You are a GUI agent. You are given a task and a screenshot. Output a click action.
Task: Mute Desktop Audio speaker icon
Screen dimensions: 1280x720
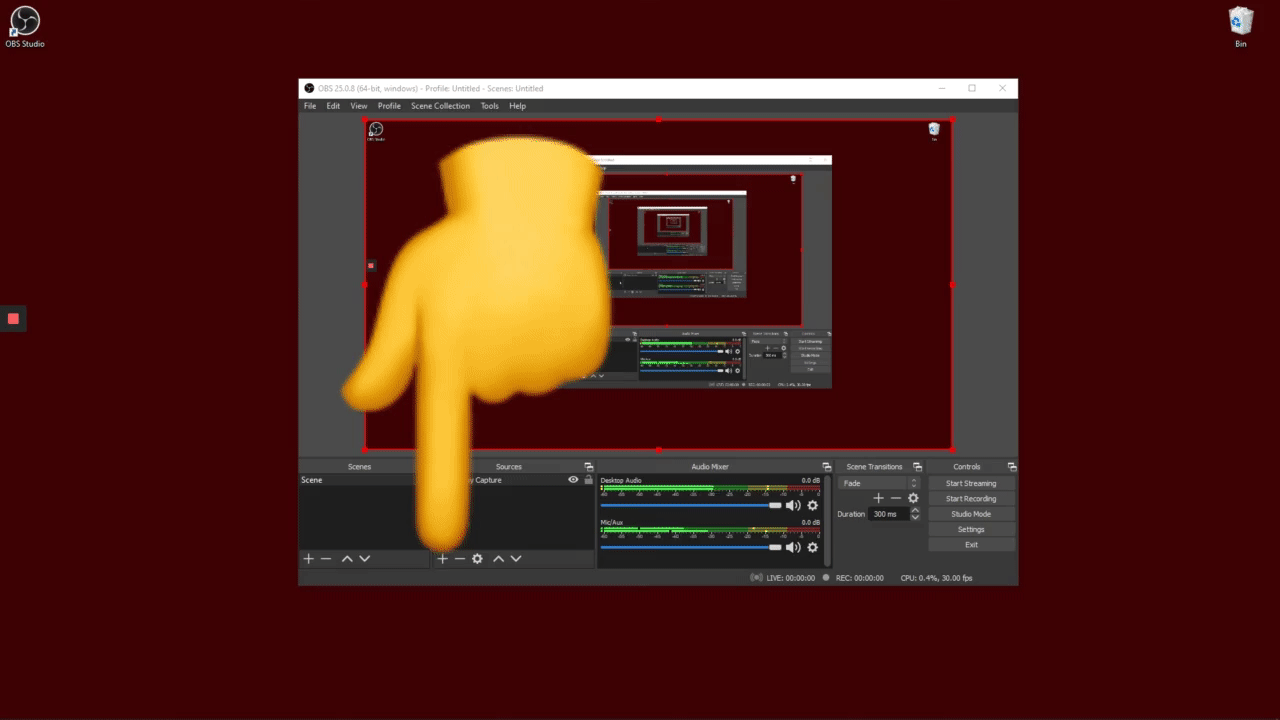point(793,506)
